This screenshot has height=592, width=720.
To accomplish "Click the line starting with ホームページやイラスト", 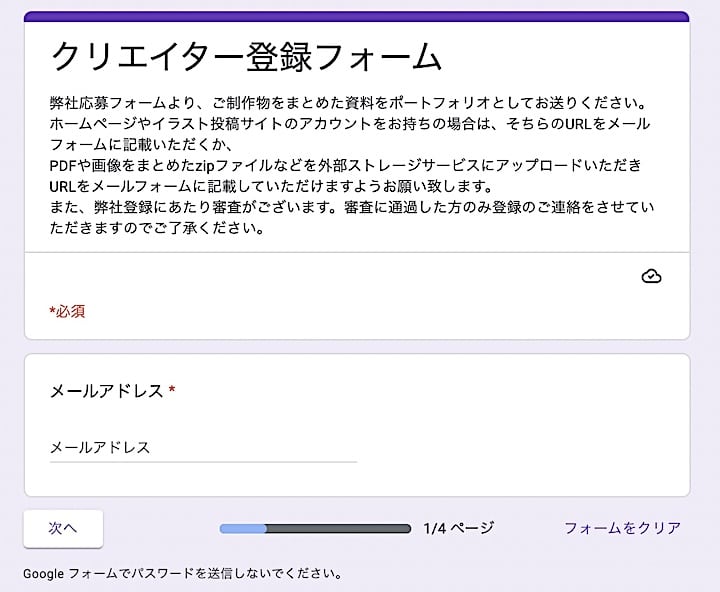I will coord(350,124).
